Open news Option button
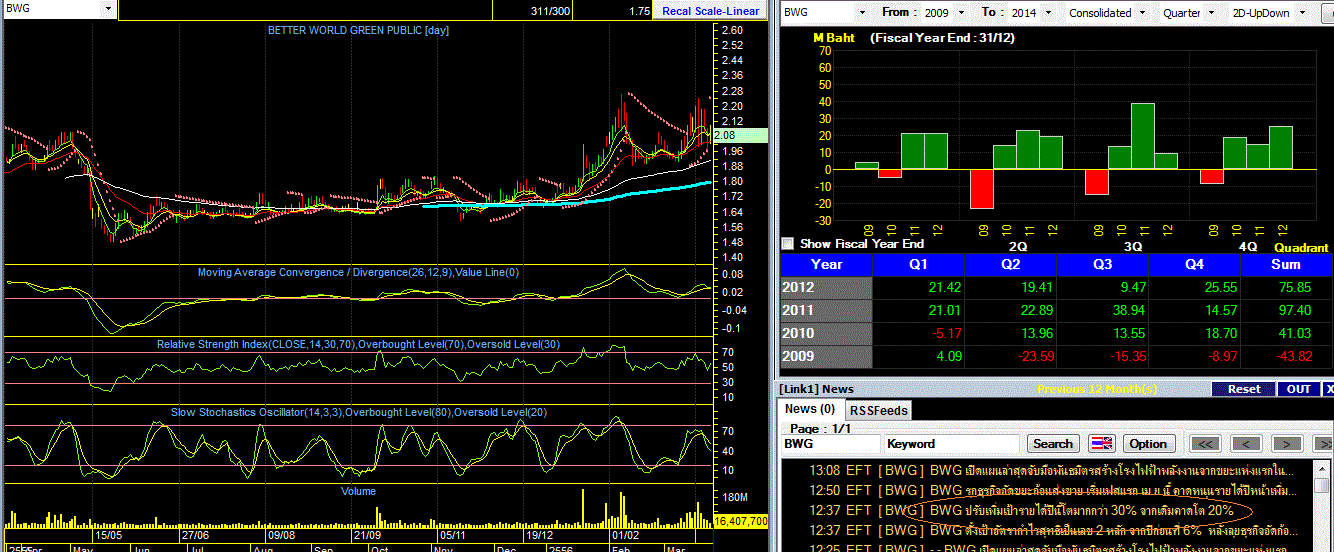 pyautogui.click(x=1148, y=443)
